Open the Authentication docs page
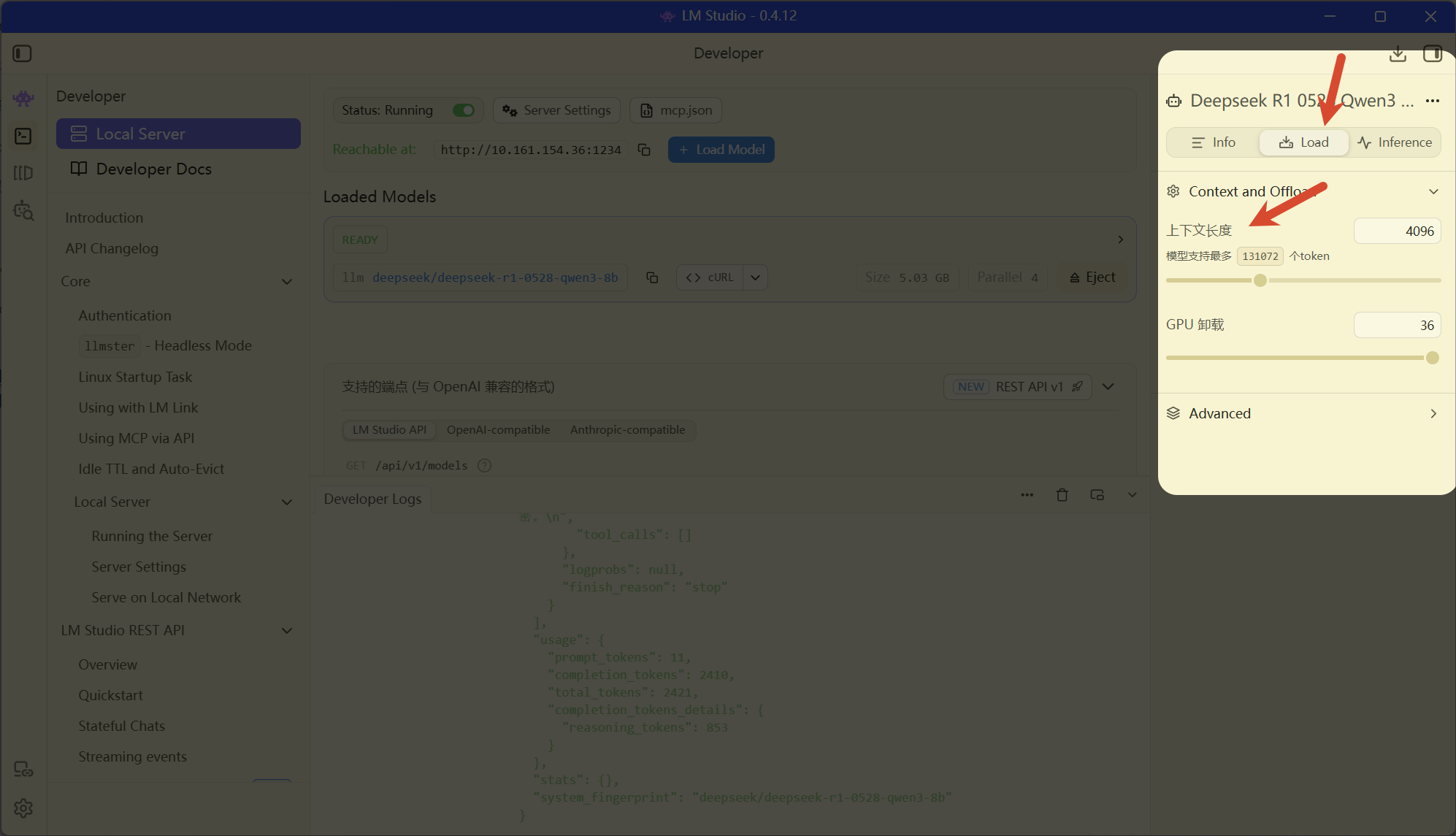1456x836 pixels. point(125,315)
